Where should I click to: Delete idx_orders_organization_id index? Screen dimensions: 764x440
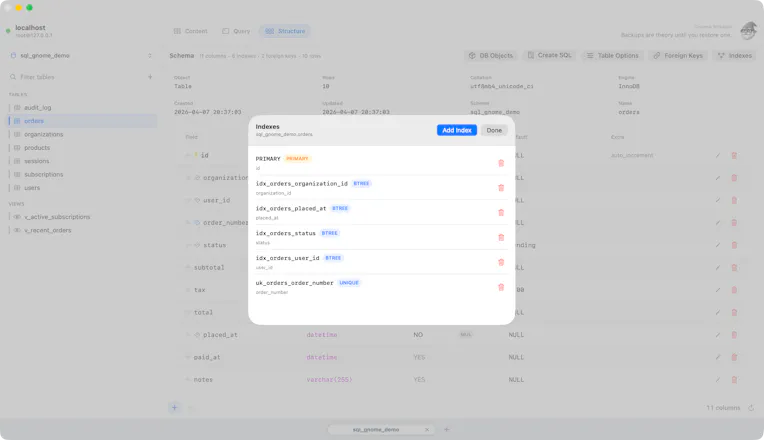pos(501,188)
